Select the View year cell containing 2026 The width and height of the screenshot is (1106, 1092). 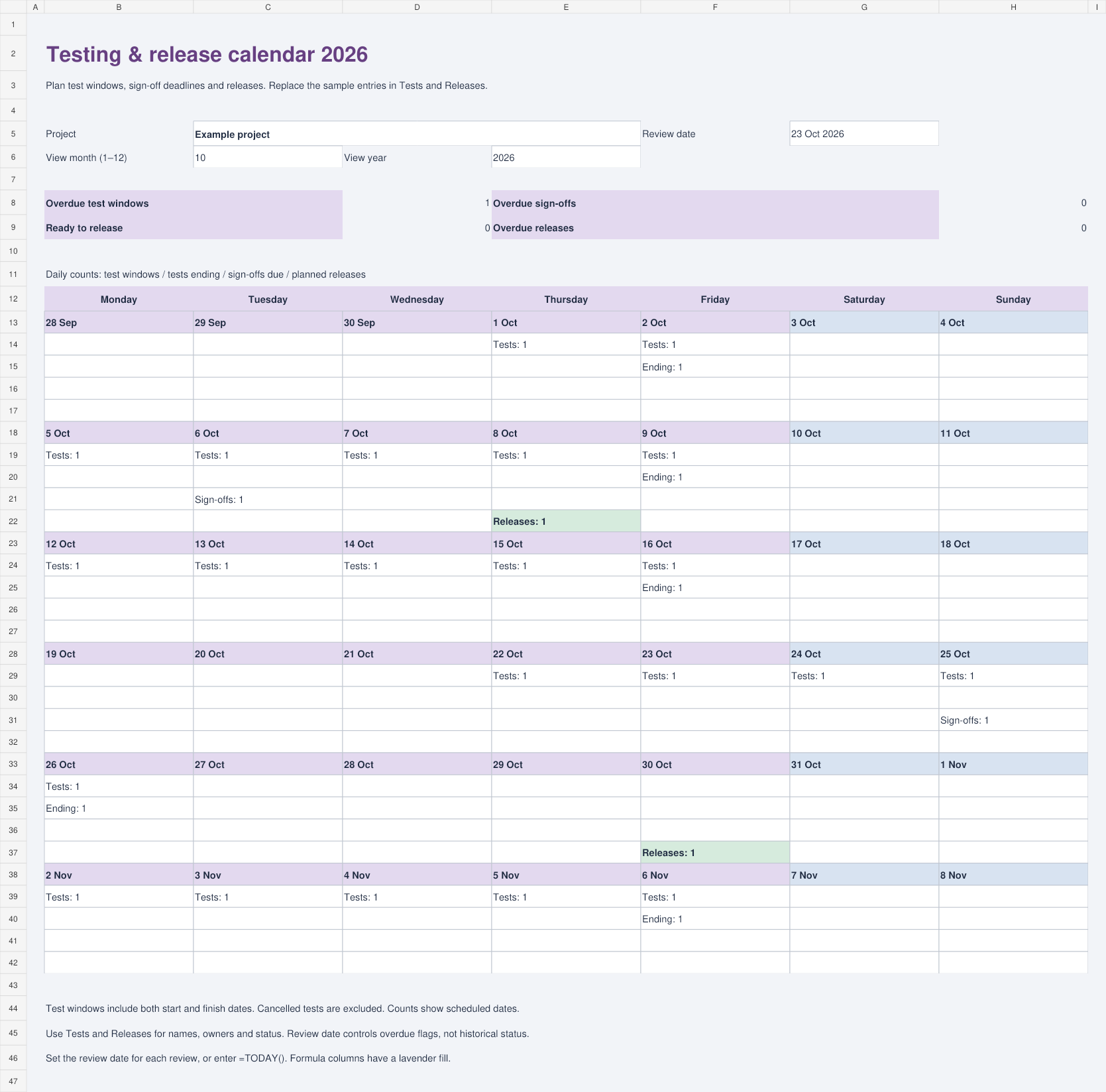pos(566,158)
